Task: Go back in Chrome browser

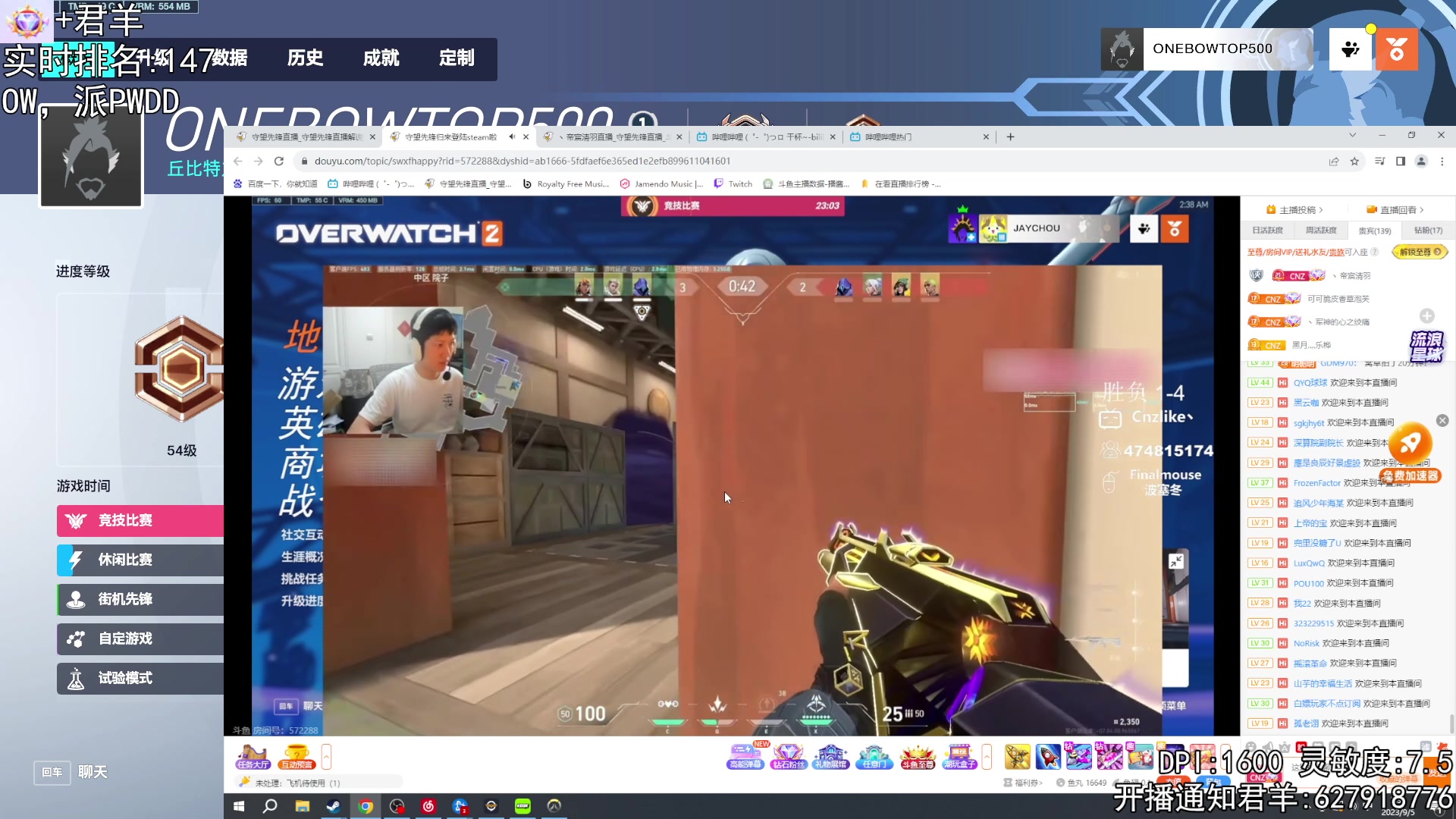Action: point(237,161)
